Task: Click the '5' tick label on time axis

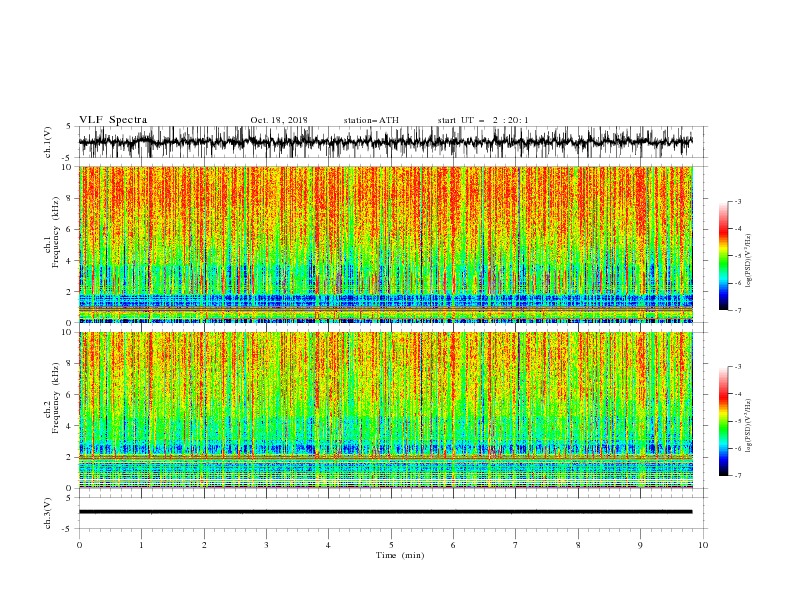Action: click(x=391, y=545)
